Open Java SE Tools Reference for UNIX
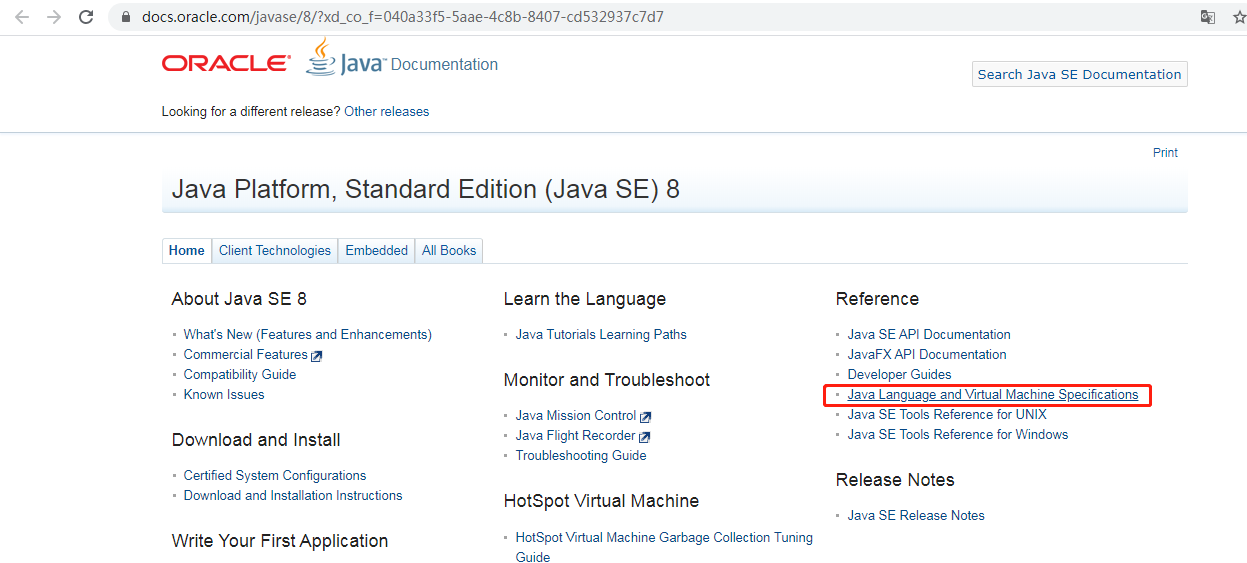The image size is (1247, 563). [x=947, y=415]
